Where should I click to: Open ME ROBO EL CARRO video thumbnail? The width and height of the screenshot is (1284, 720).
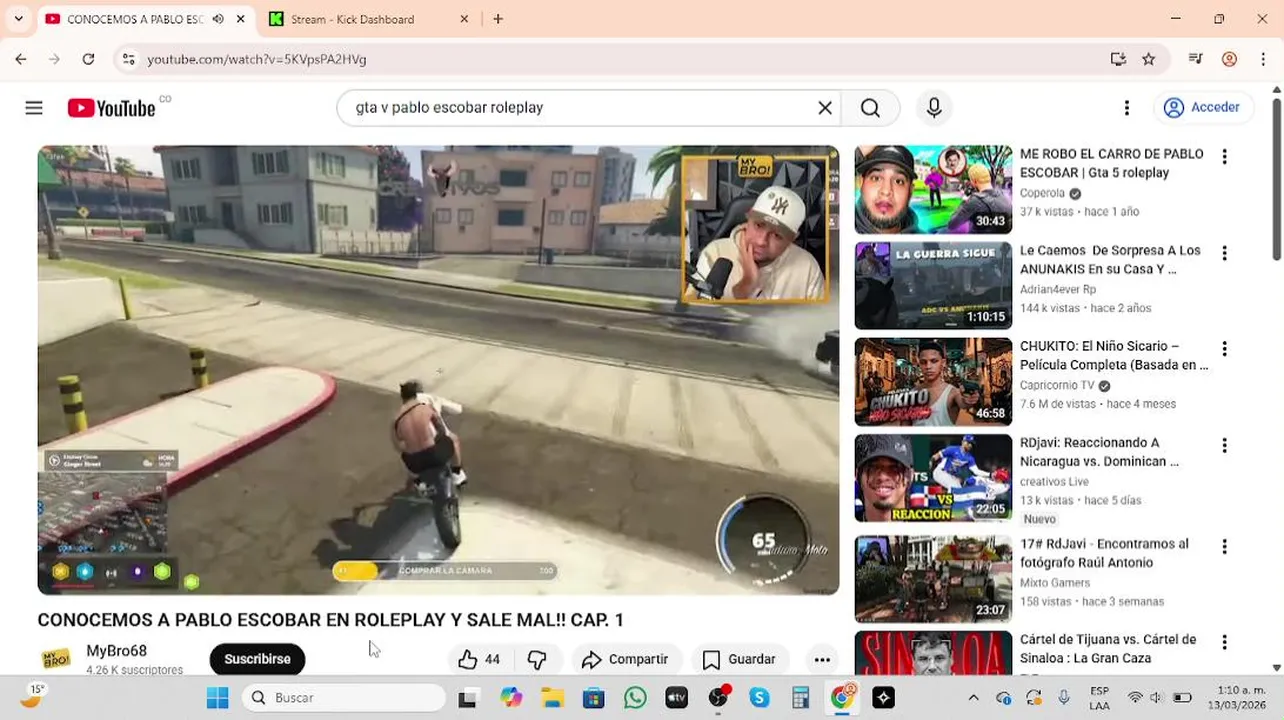(x=933, y=189)
